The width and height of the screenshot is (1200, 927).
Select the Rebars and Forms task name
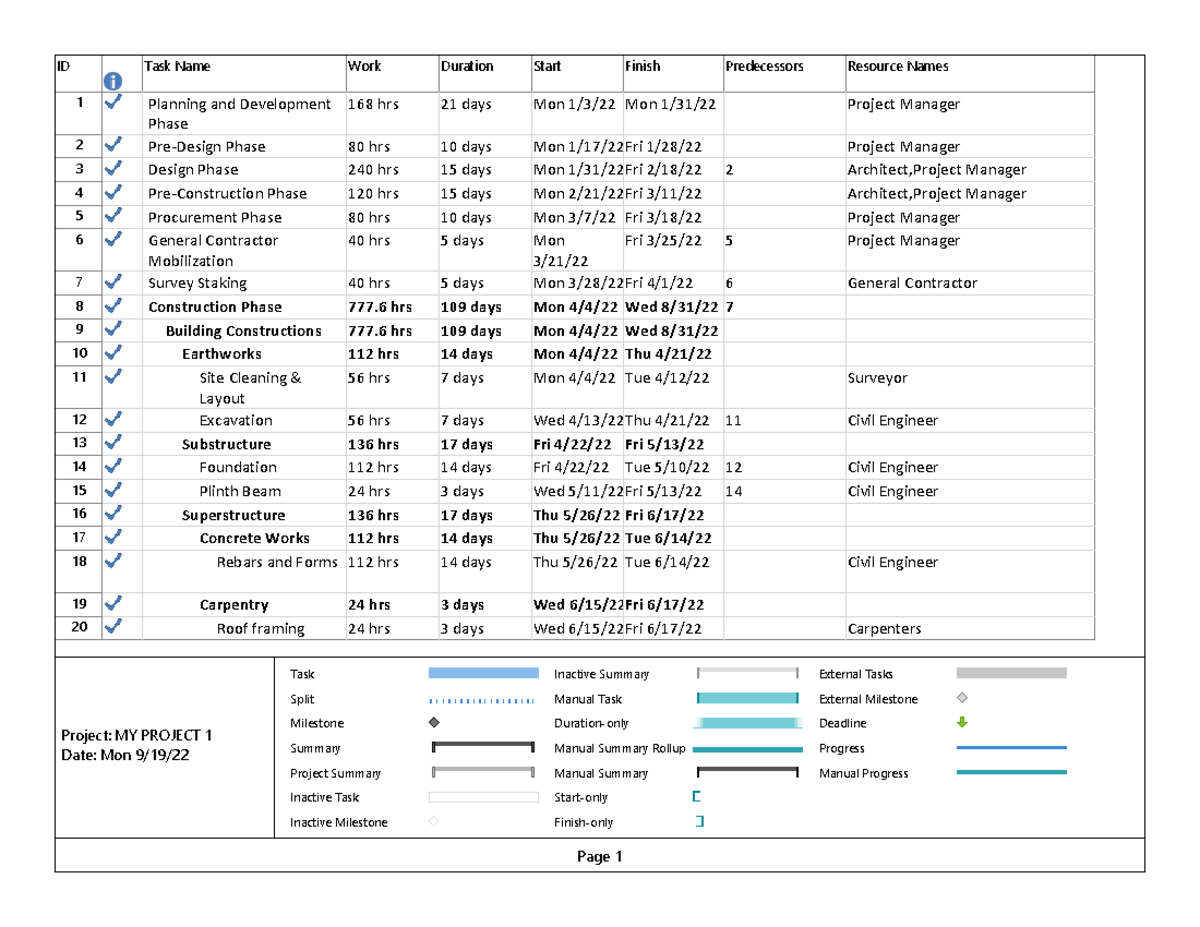[x=277, y=562]
